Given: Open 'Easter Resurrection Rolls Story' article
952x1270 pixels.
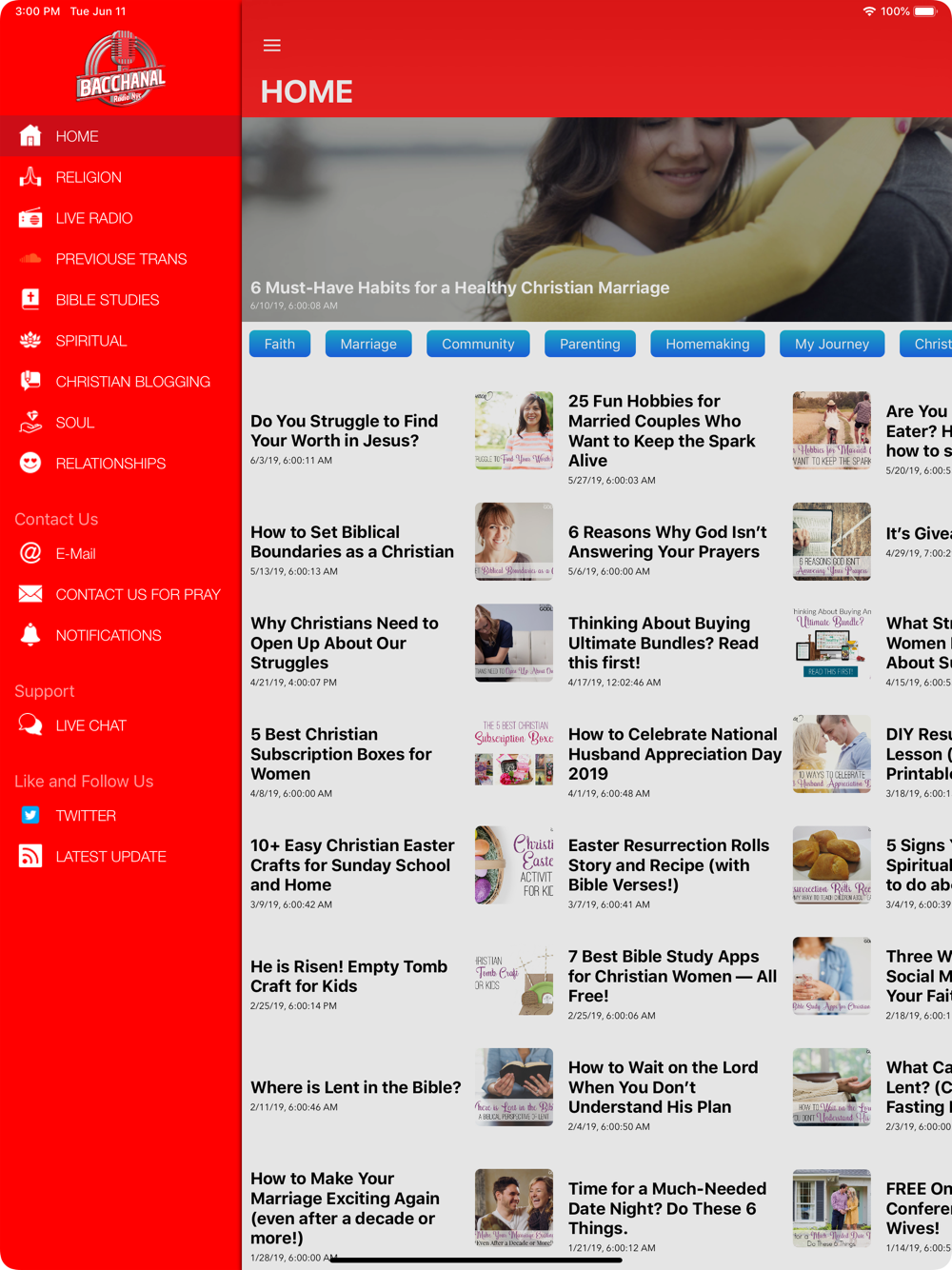Looking at the screenshot, I should pos(668,865).
